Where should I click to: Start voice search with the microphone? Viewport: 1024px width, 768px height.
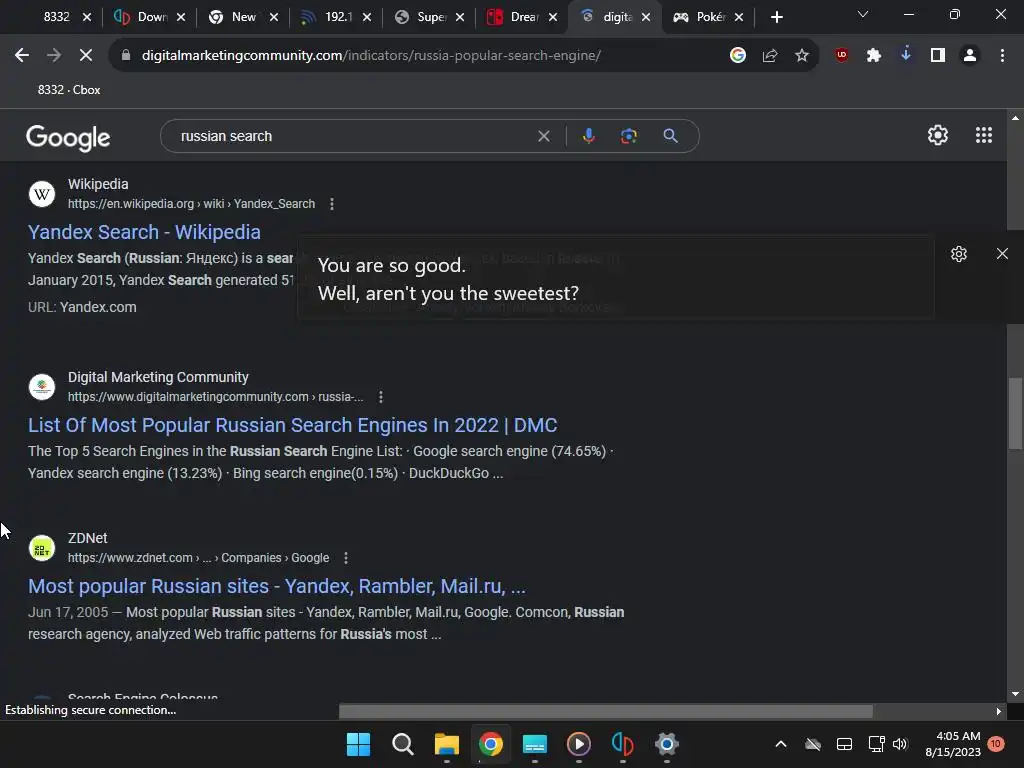pyautogui.click(x=588, y=136)
